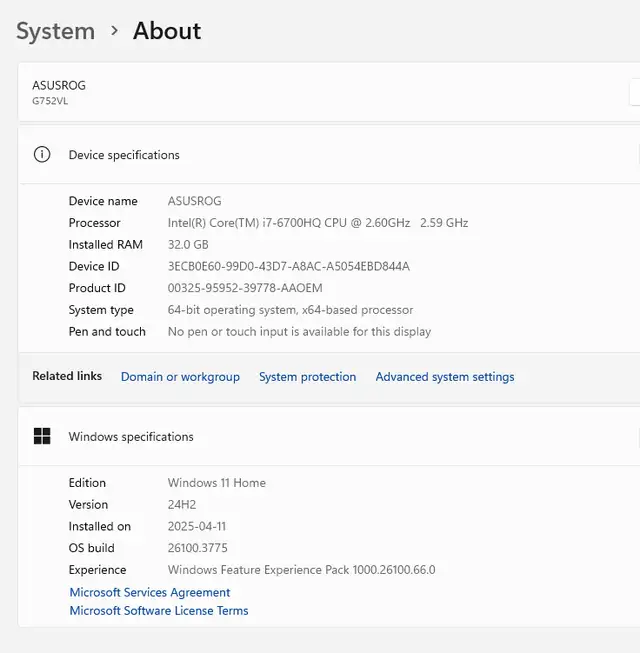Click the breadcrumb chevron separator
The height and width of the screenshot is (653, 640).
(114, 31)
